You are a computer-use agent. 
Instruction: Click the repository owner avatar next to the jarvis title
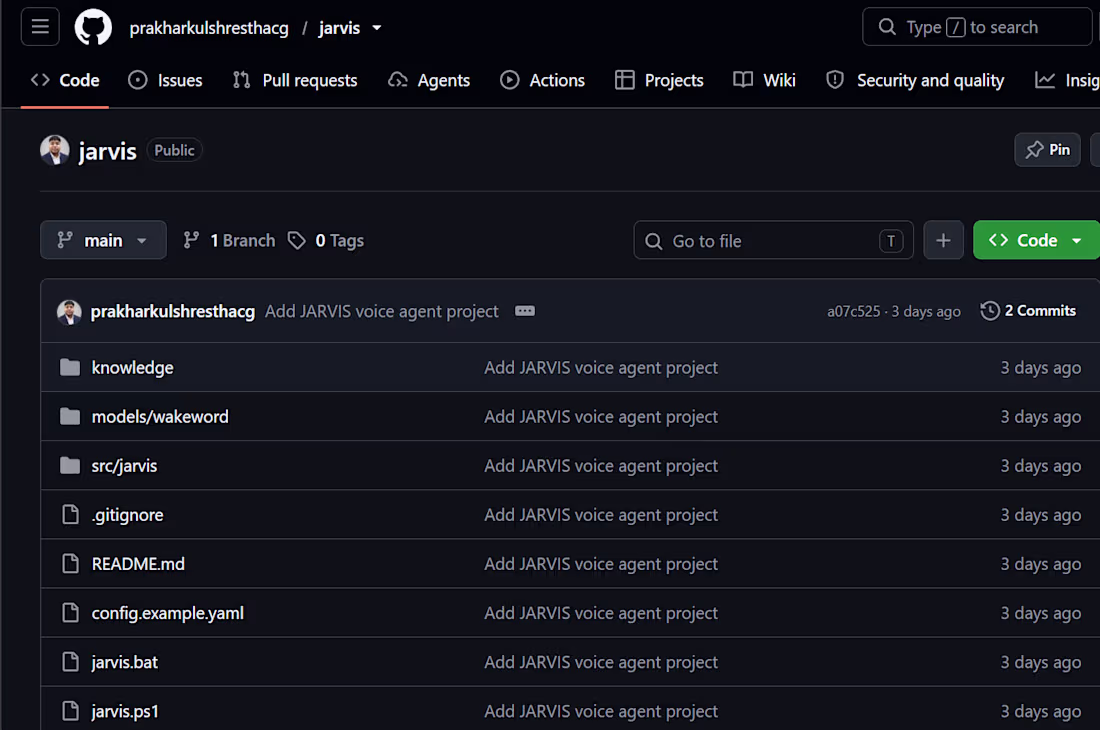pos(55,150)
